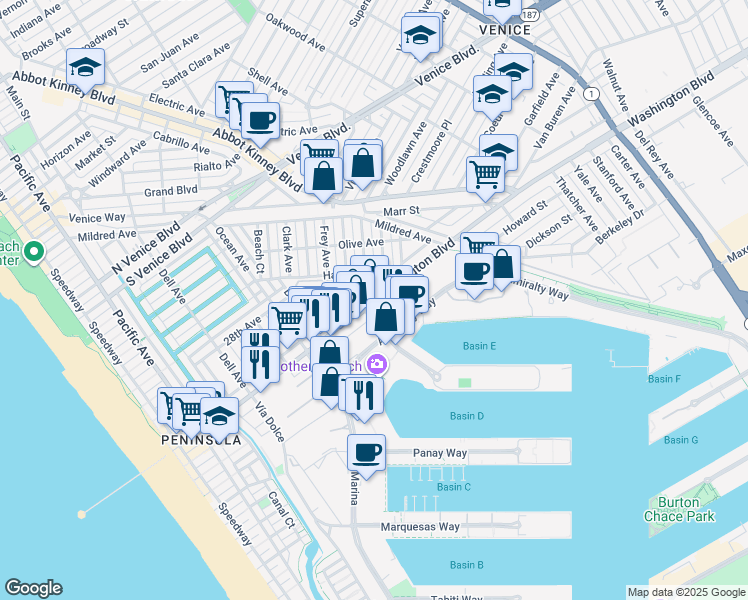Click the shopping bag marker beside Basin E
The width and height of the screenshot is (748, 600).
pyautogui.click(x=385, y=318)
